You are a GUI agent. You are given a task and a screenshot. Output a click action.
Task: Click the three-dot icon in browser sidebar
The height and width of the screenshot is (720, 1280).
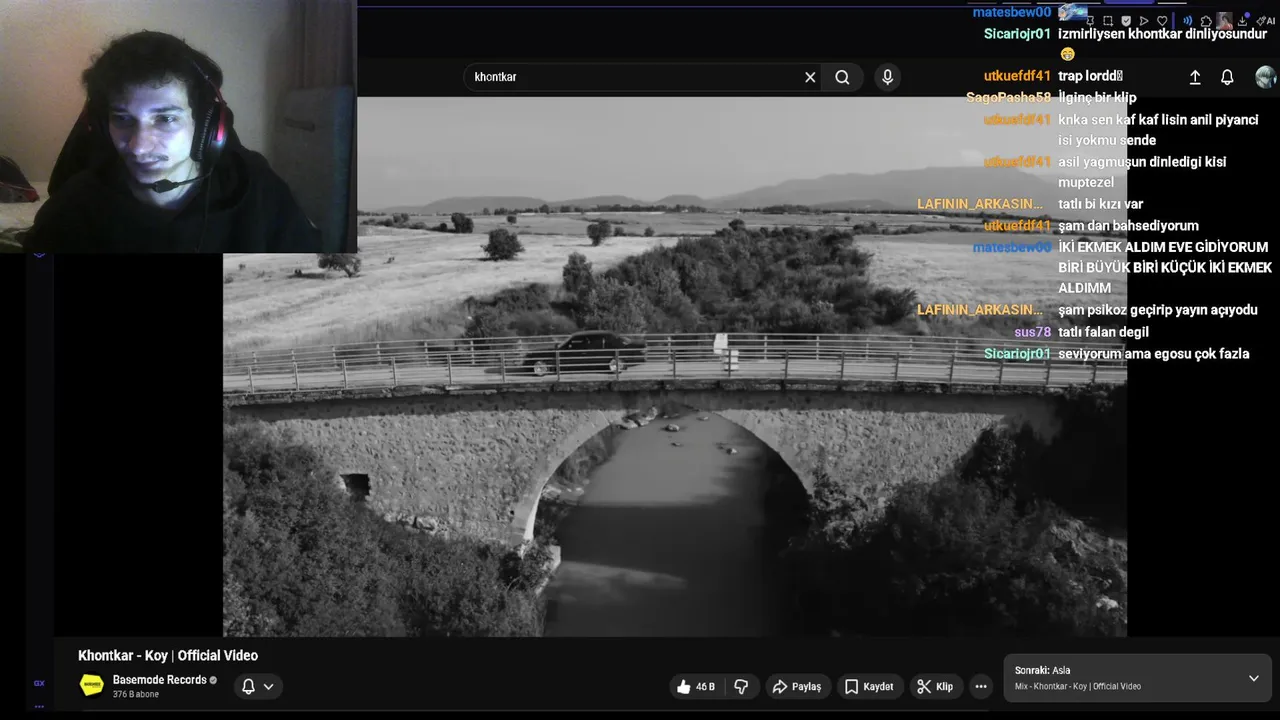39,705
